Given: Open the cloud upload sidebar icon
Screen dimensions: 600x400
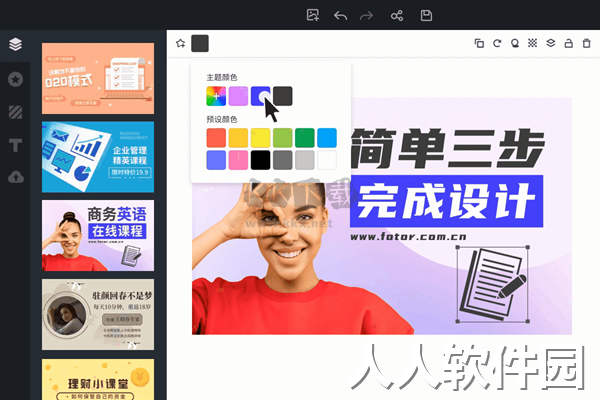Looking at the screenshot, I should click(16, 177).
